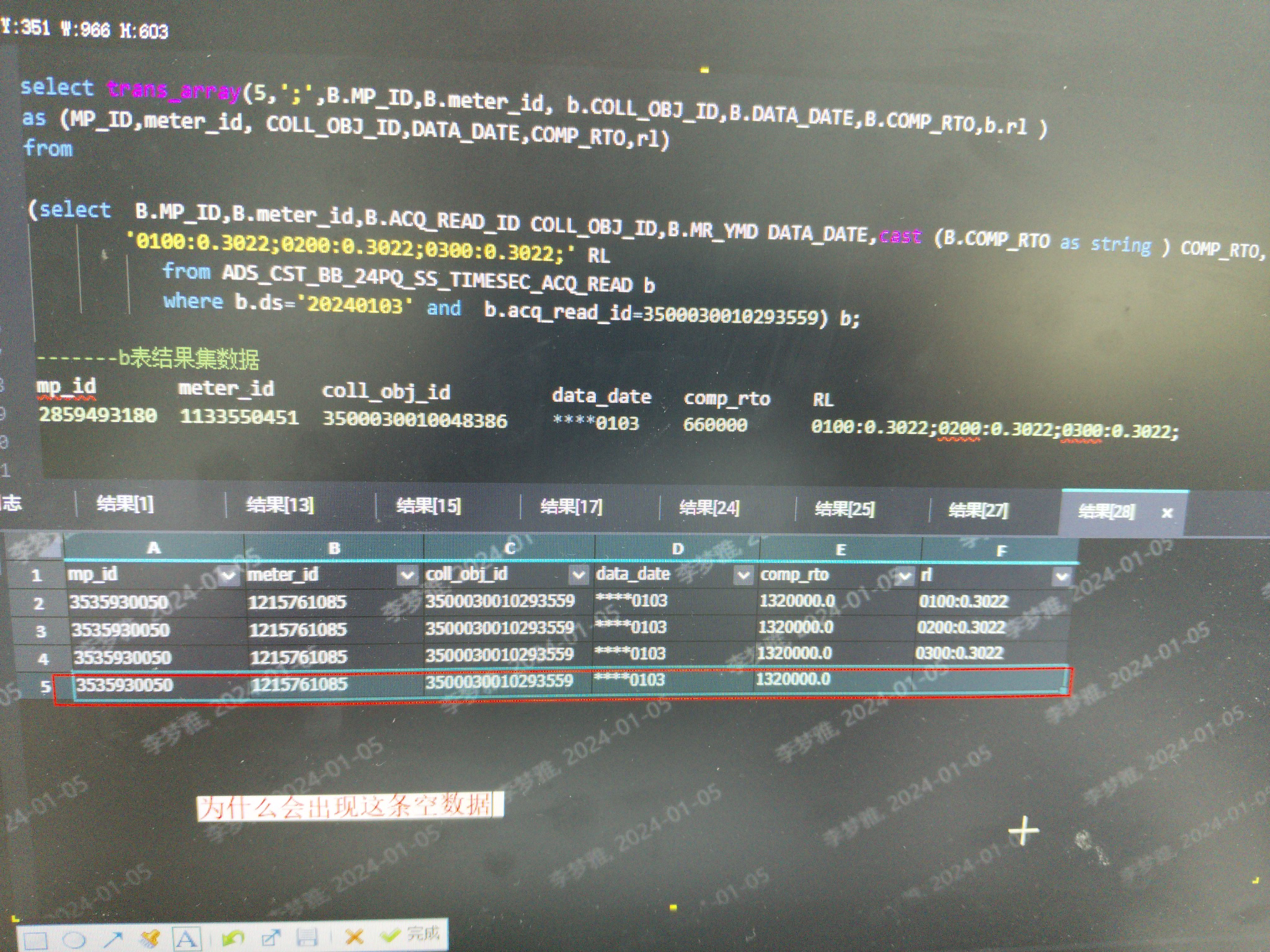This screenshot has height=952, width=1270.
Task: Click the '20240103' date string in query
Action: click(x=355, y=304)
